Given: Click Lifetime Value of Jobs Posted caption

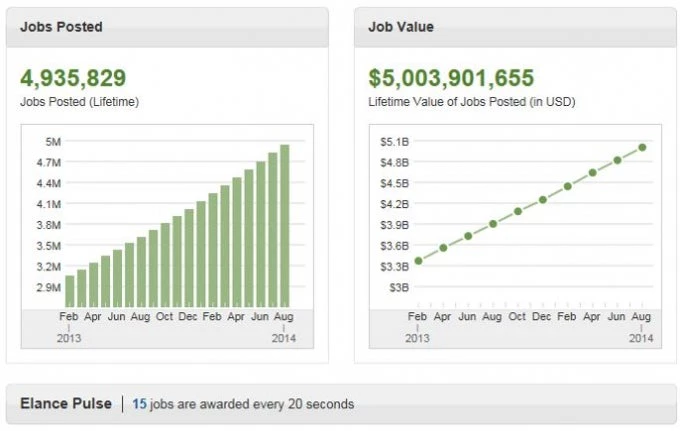Looking at the screenshot, I should click(x=472, y=102).
